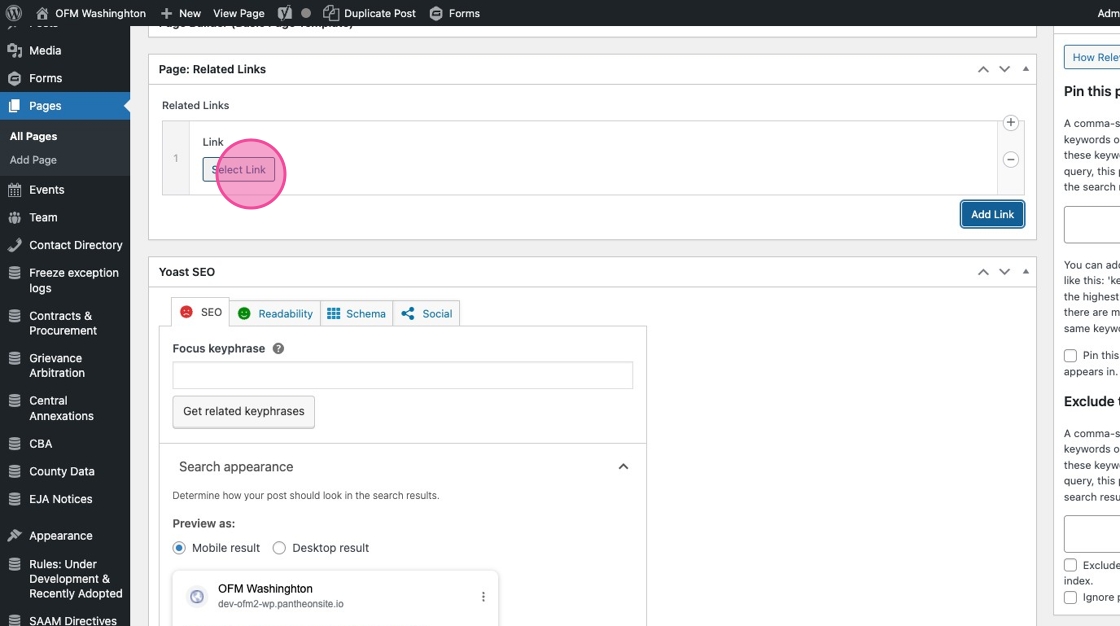Move Yoast SEO panel up
This screenshot has width=1120, height=626.
coord(984,272)
